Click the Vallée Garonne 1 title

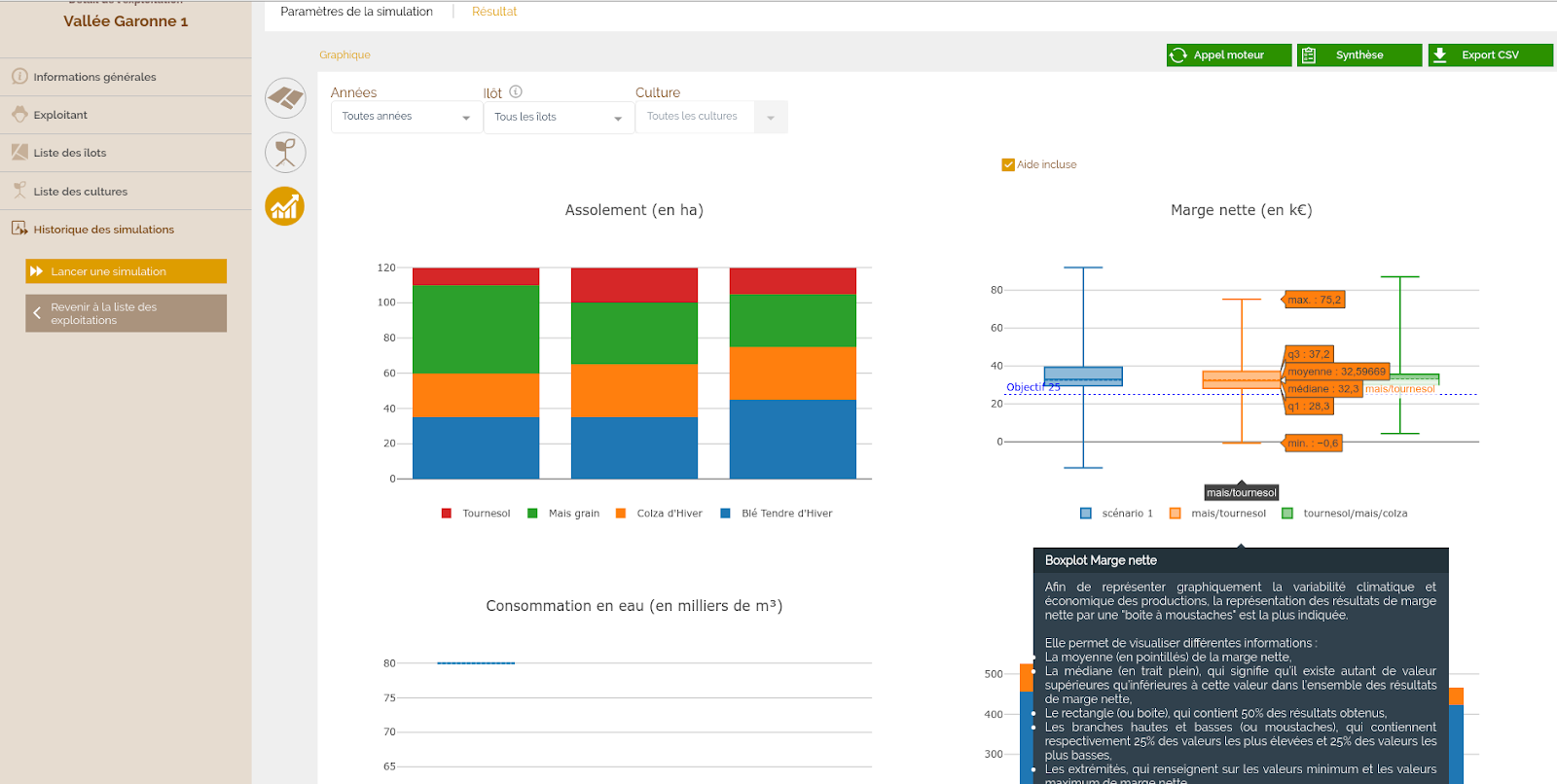coord(126,20)
